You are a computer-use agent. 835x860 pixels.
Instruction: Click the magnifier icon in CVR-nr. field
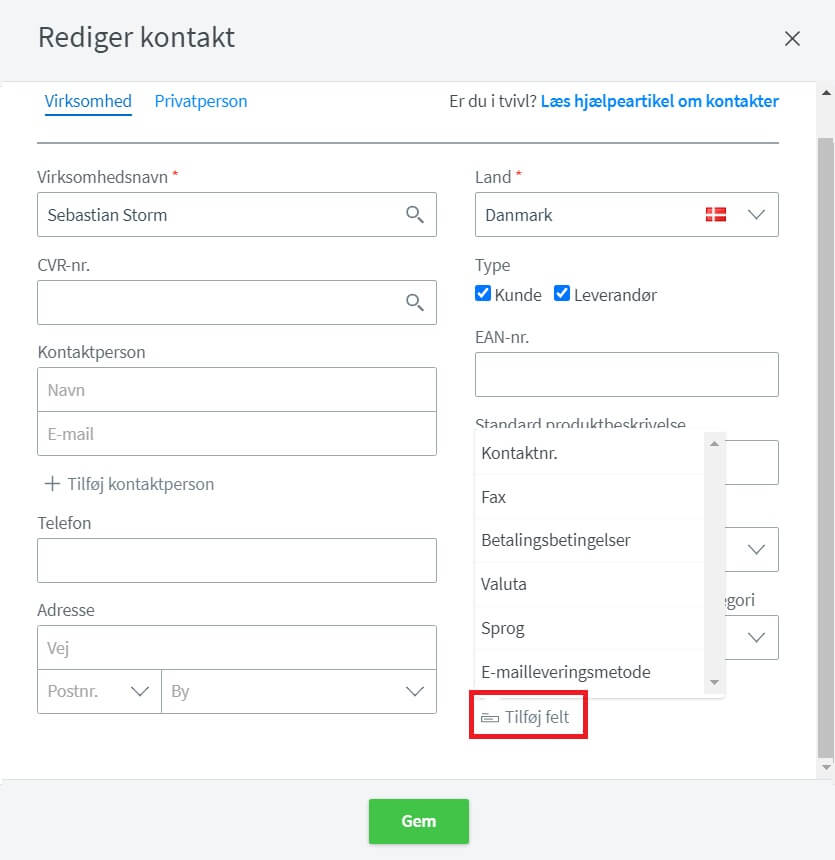(x=415, y=302)
